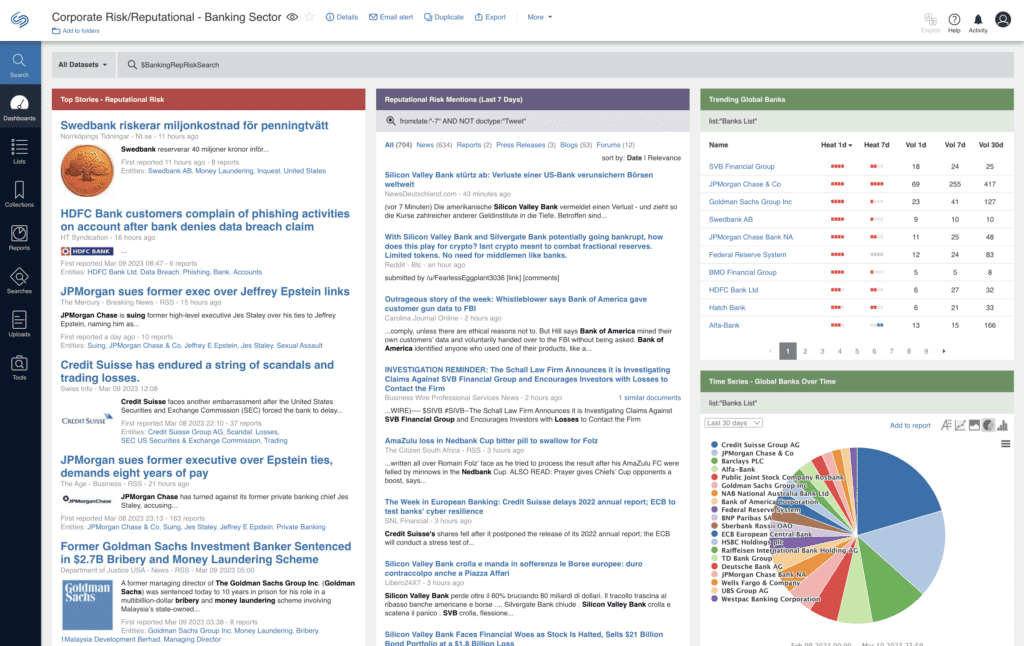
Task: Click the English language translate icon
Action: click(x=931, y=22)
